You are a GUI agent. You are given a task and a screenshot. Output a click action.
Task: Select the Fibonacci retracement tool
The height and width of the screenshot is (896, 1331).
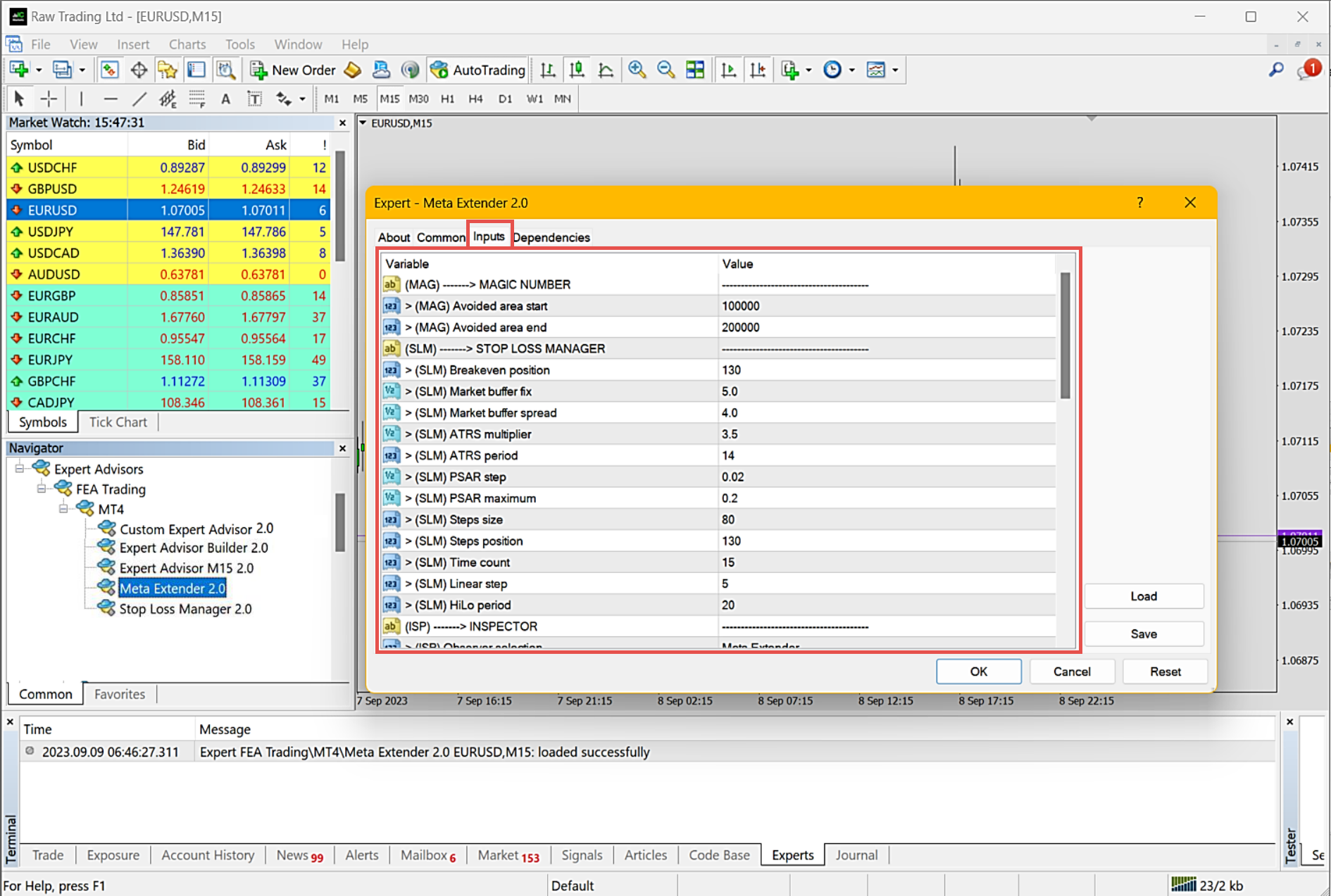(x=196, y=99)
